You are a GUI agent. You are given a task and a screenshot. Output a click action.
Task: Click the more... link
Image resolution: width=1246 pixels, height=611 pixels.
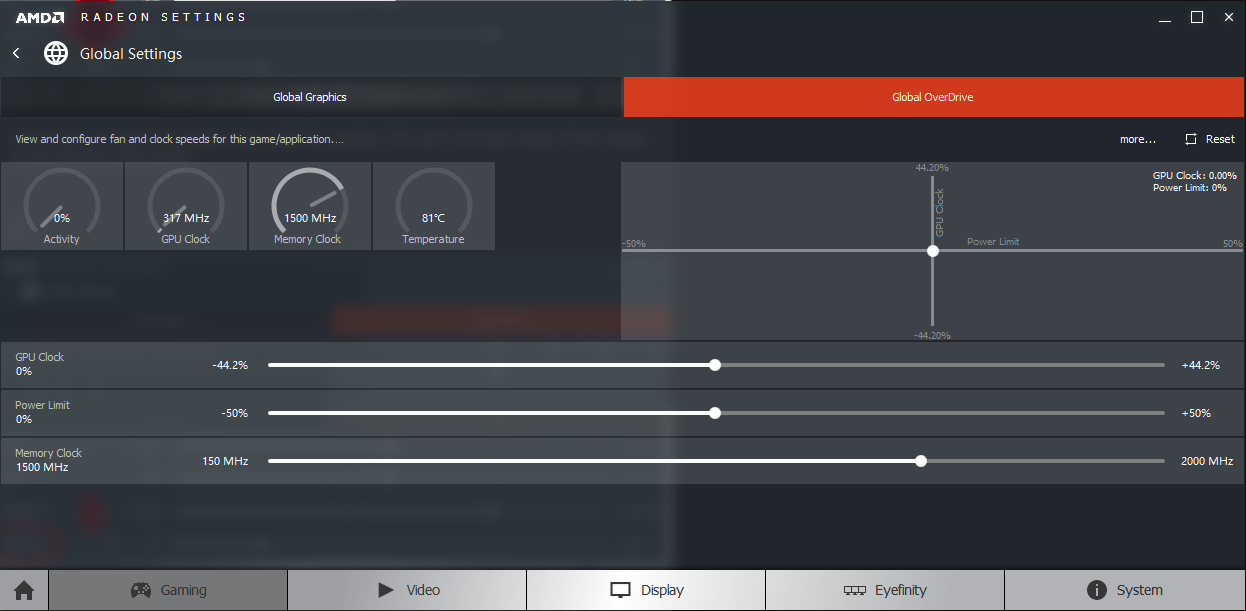(1138, 139)
